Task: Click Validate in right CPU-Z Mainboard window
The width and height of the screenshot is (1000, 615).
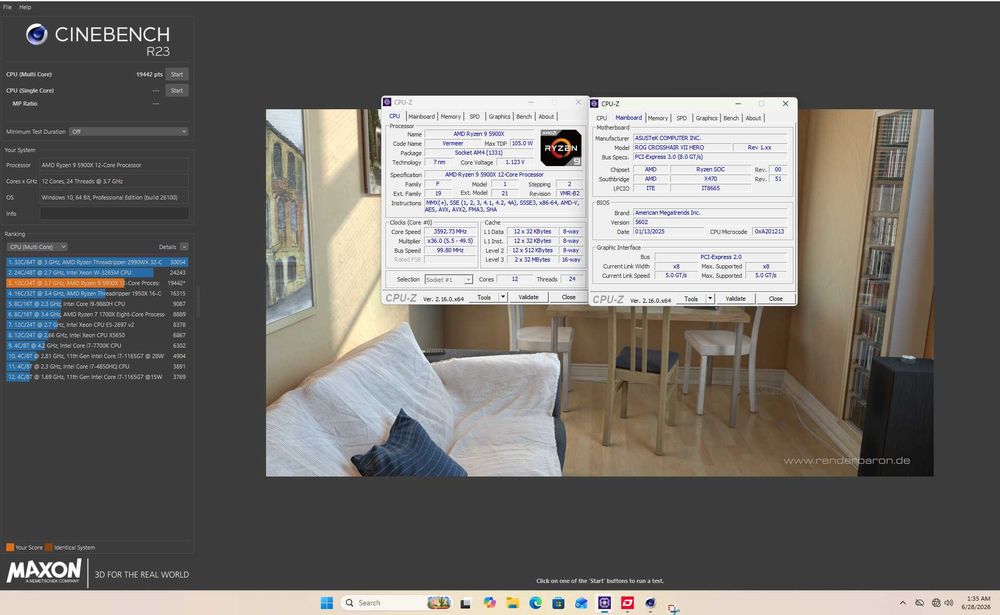Action: tap(735, 299)
